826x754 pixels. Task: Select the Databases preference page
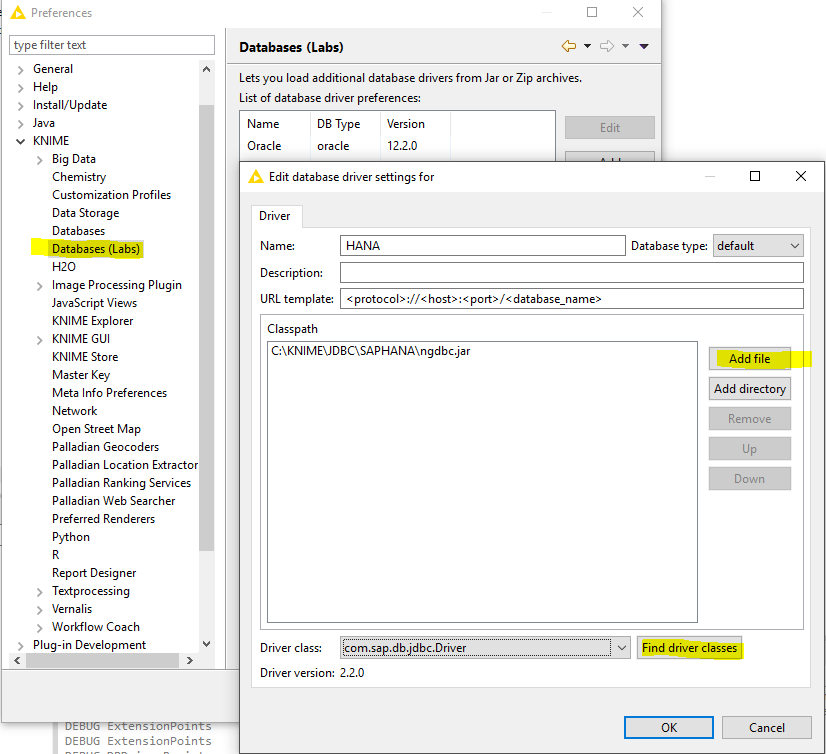(x=78, y=231)
